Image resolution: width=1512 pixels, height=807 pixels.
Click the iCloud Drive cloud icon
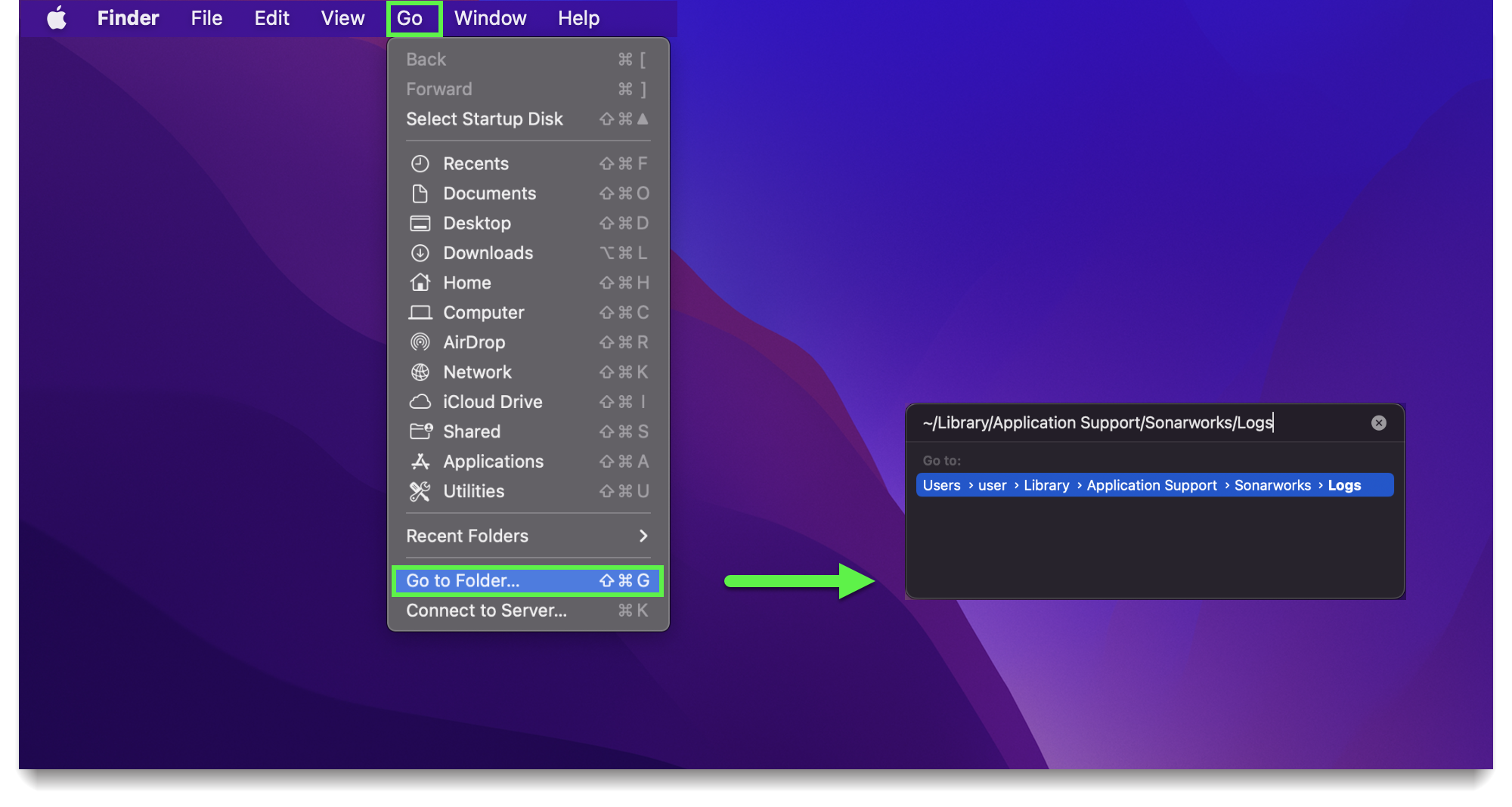click(420, 402)
